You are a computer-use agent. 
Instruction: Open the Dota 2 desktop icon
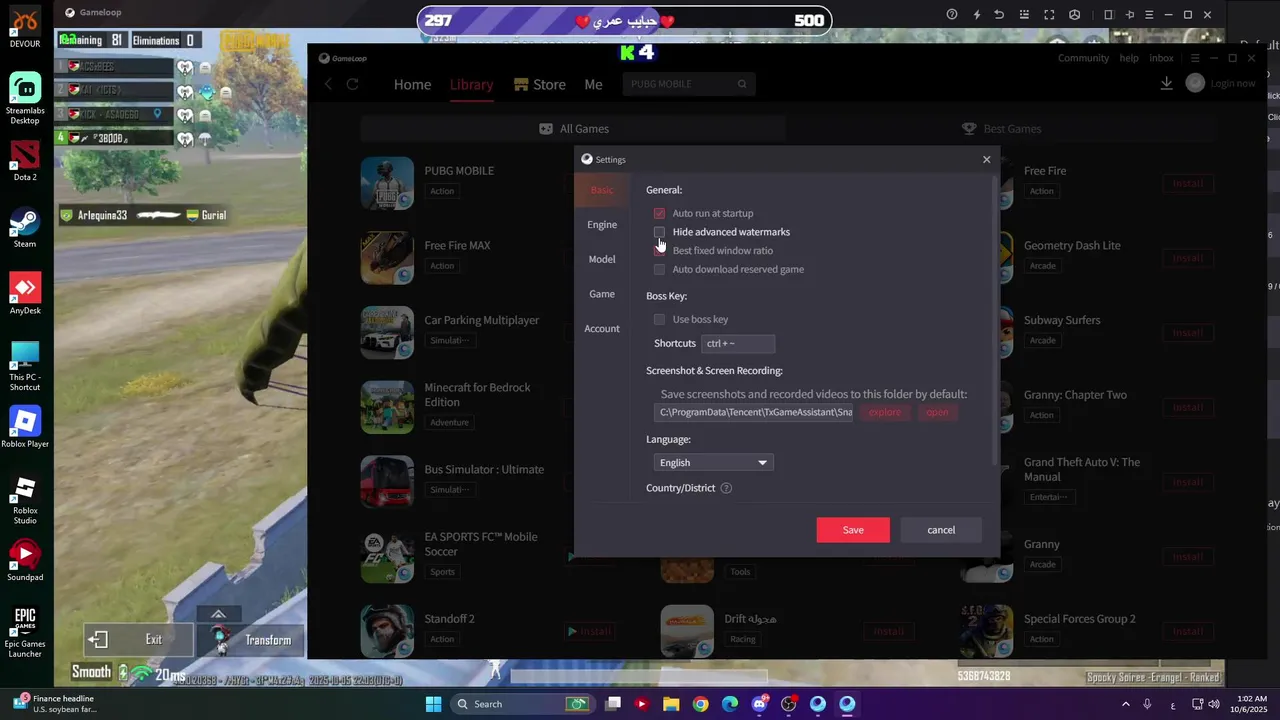(25, 162)
